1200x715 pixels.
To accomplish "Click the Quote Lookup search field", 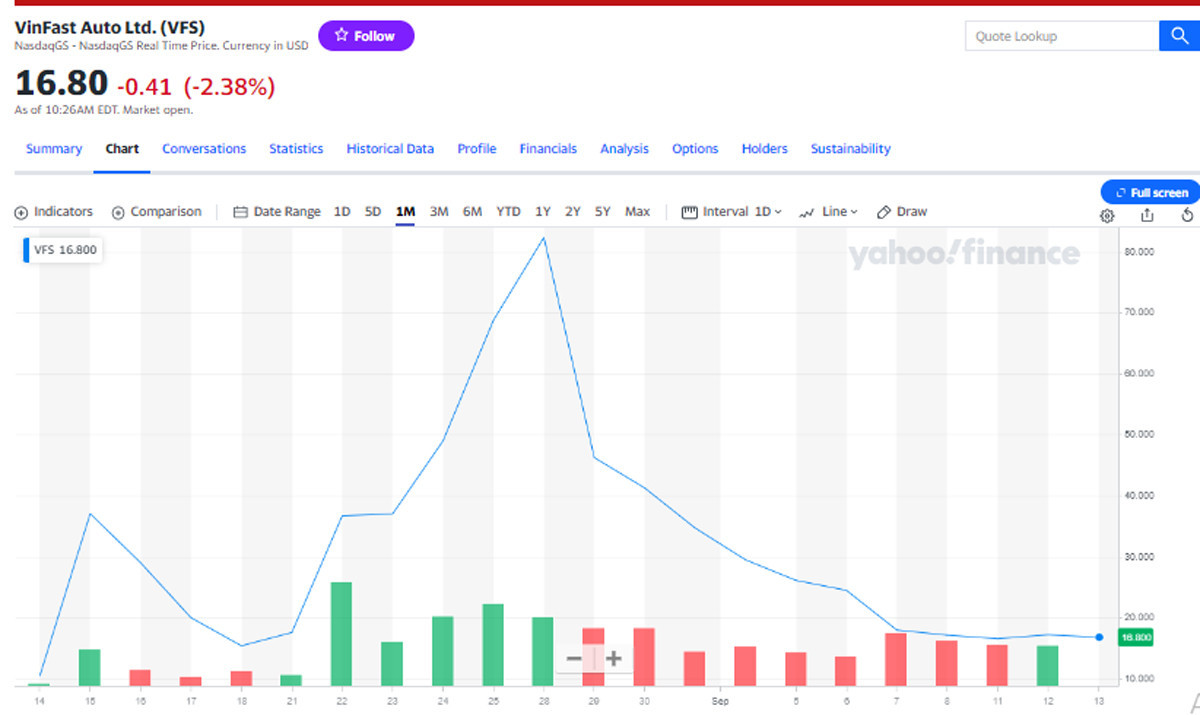I will 1061,36.
